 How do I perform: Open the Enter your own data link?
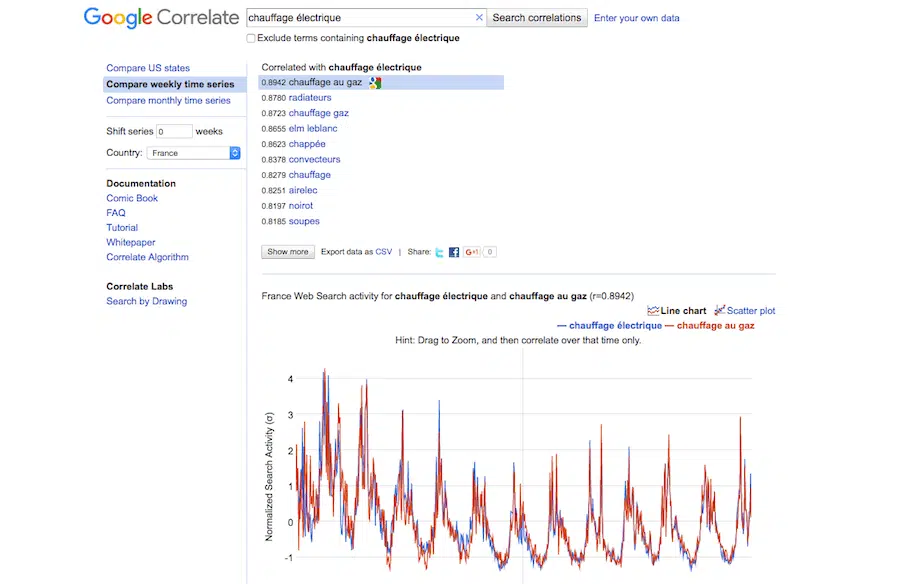tap(636, 18)
